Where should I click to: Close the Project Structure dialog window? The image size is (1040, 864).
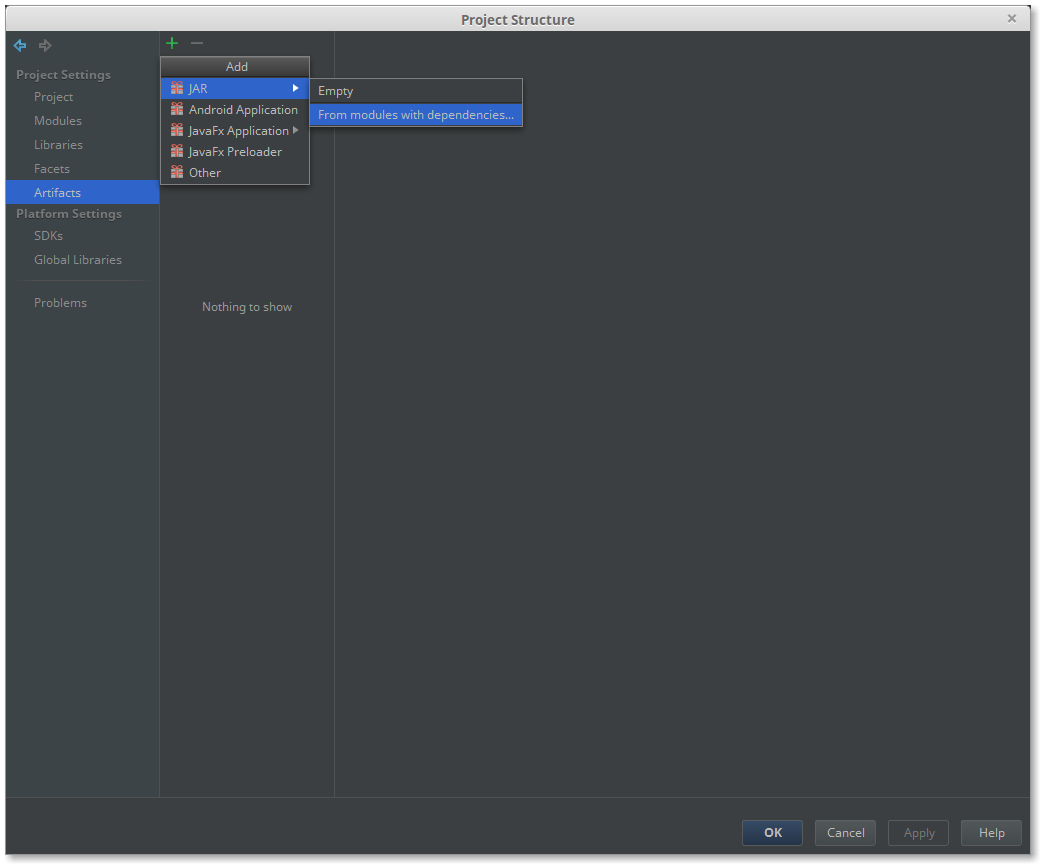click(x=1012, y=18)
